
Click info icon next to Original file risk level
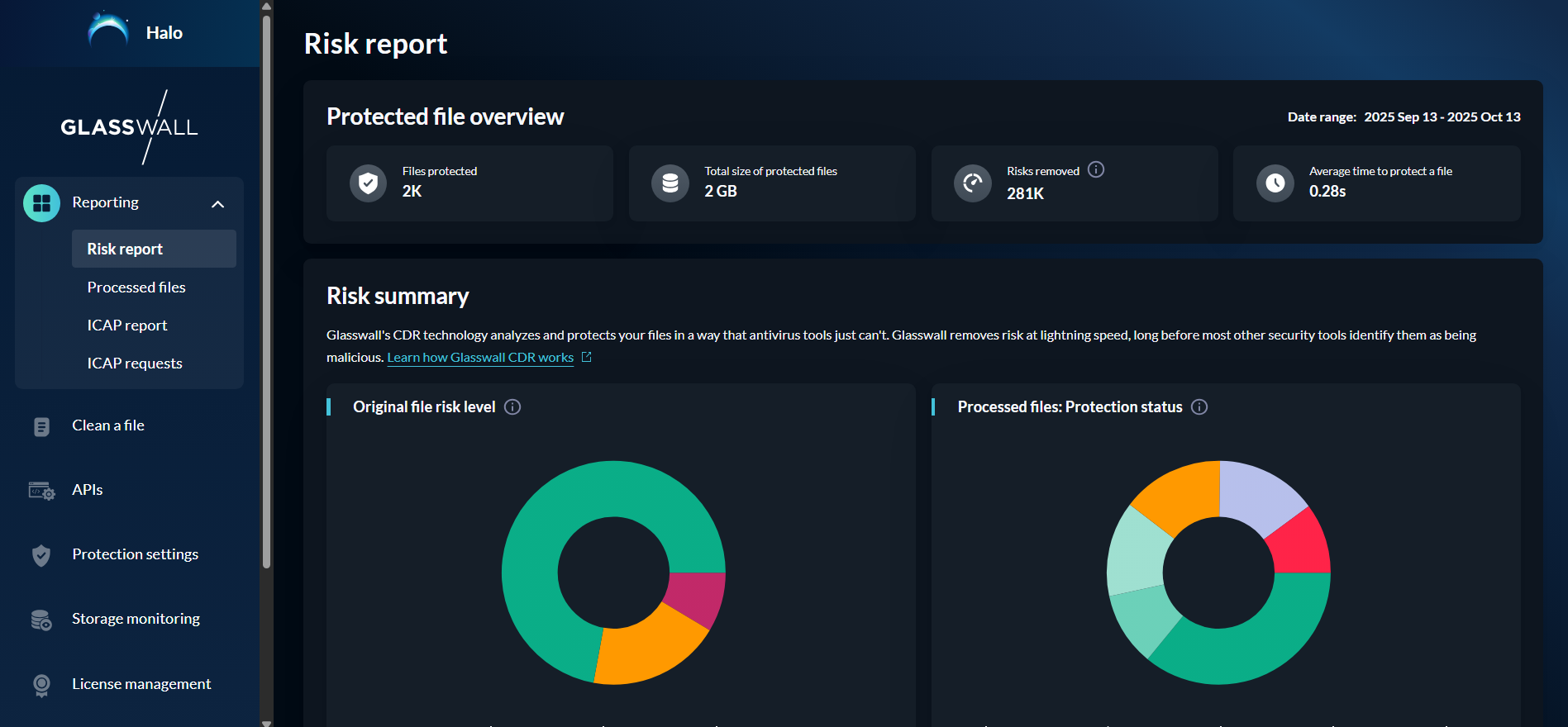tap(512, 407)
